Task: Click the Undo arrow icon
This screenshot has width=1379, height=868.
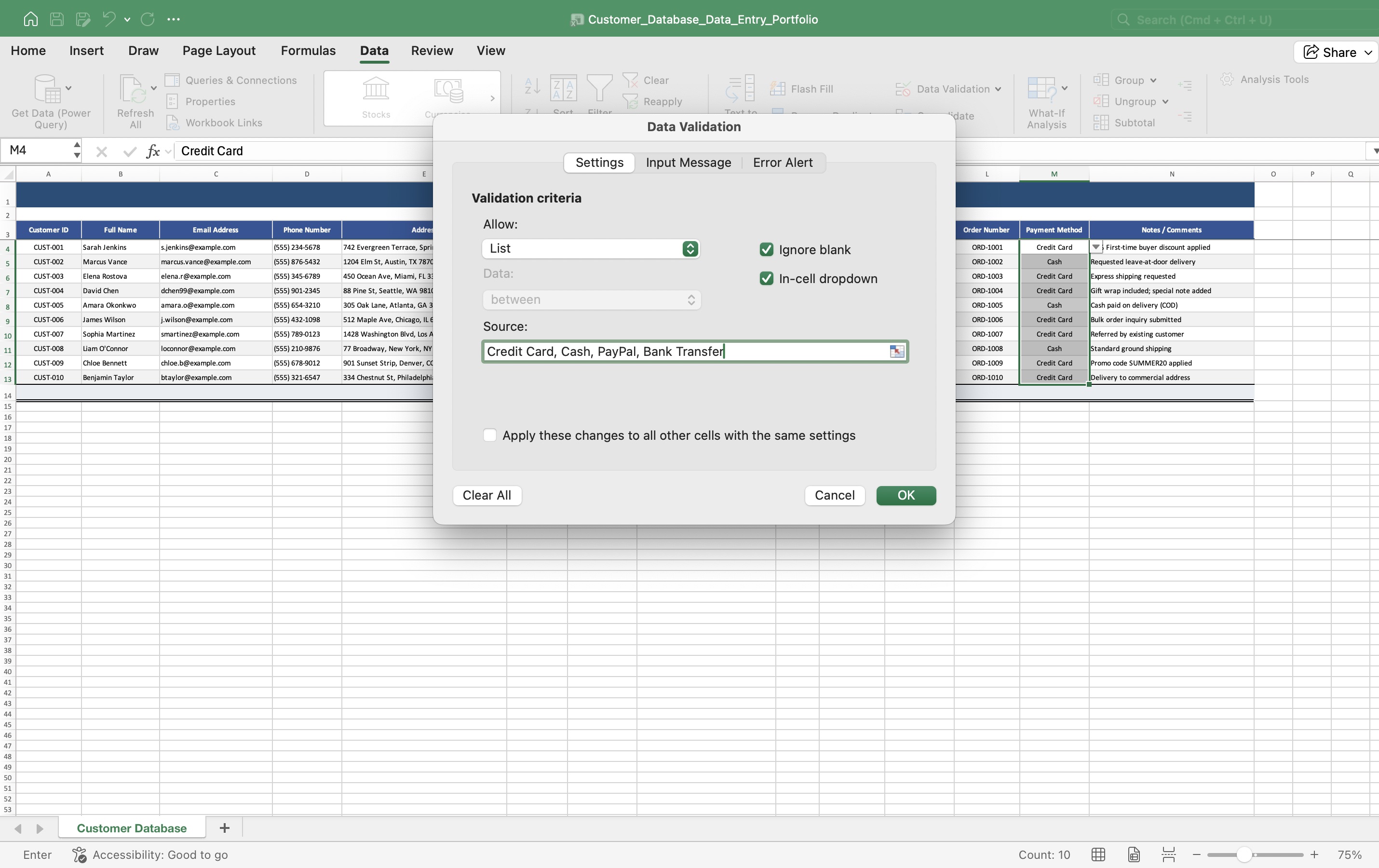Action: pyautogui.click(x=108, y=19)
